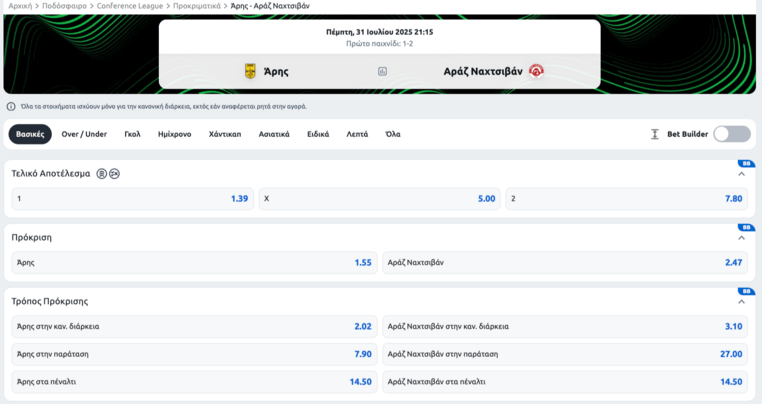Viewport: 762px width, 404px height.
Task: Collapse the Τελικό Αποτέλεσμα section
Action: [742, 174]
